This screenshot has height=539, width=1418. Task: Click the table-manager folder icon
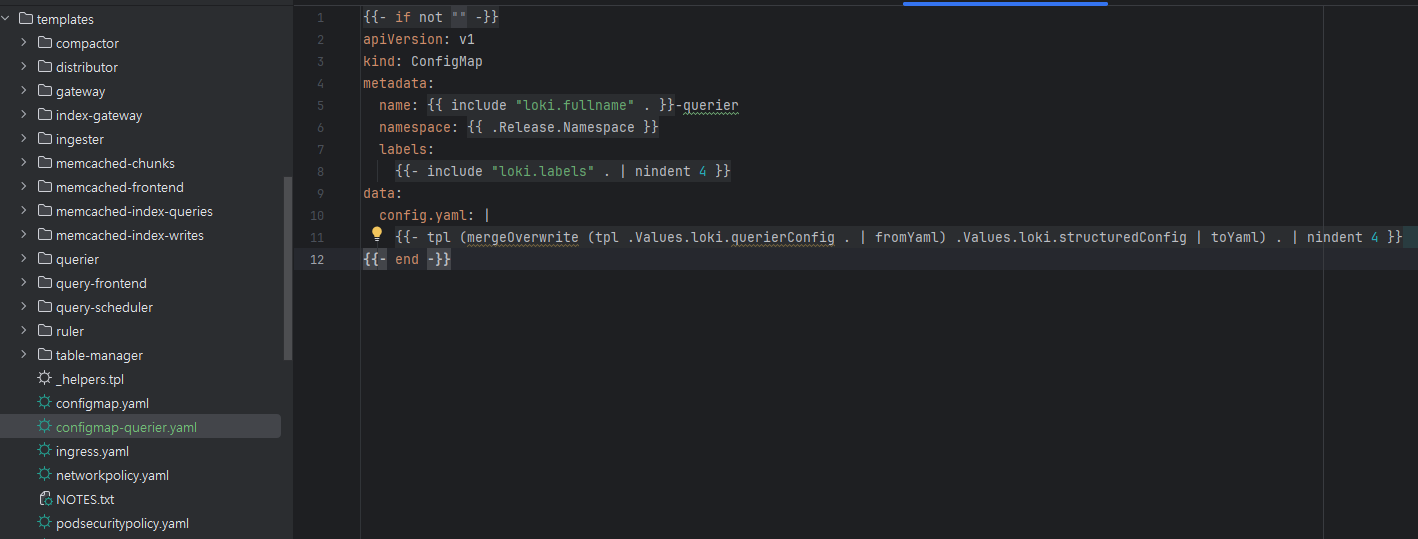(x=45, y=355)
